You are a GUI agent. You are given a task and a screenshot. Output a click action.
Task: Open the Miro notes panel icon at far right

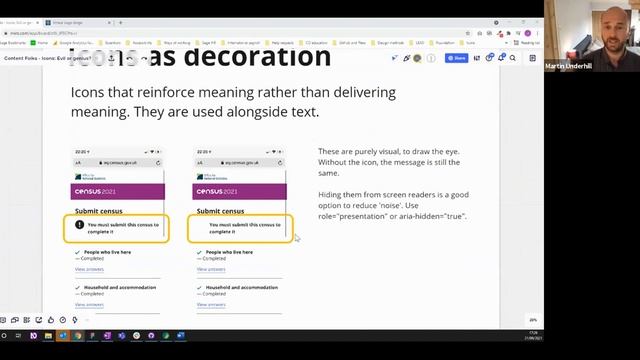[x=533, y=58]
